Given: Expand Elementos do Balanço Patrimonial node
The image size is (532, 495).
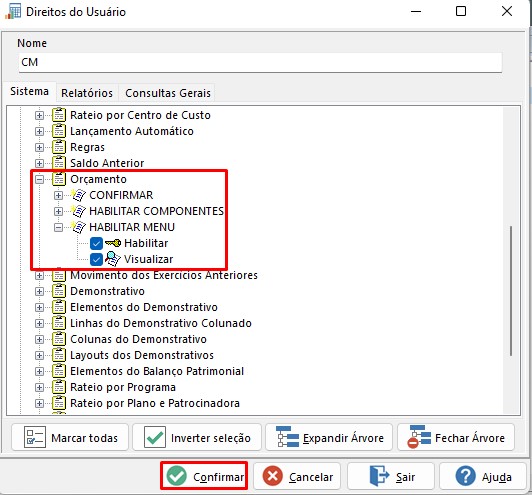Looking at the screenshot, I should 39,371.
